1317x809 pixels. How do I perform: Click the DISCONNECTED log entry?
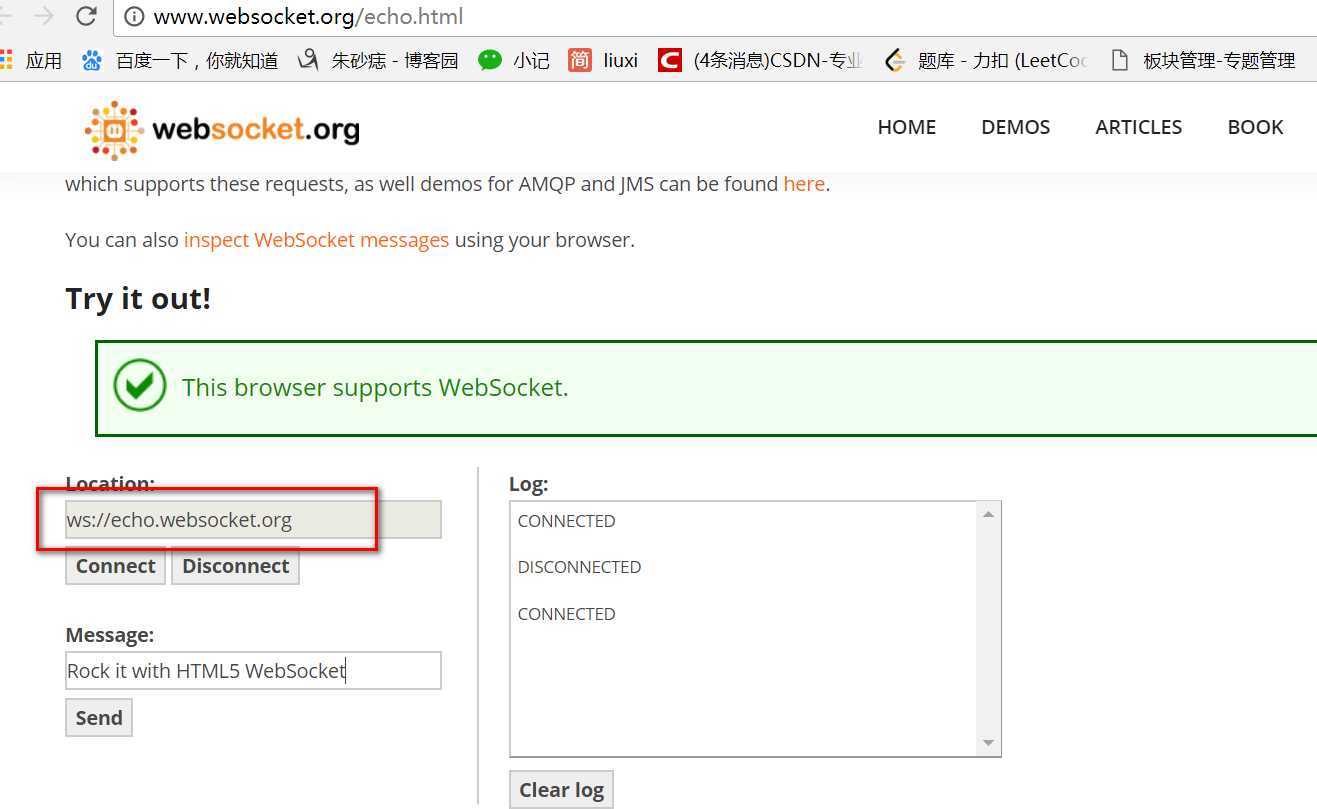point(579,567)
